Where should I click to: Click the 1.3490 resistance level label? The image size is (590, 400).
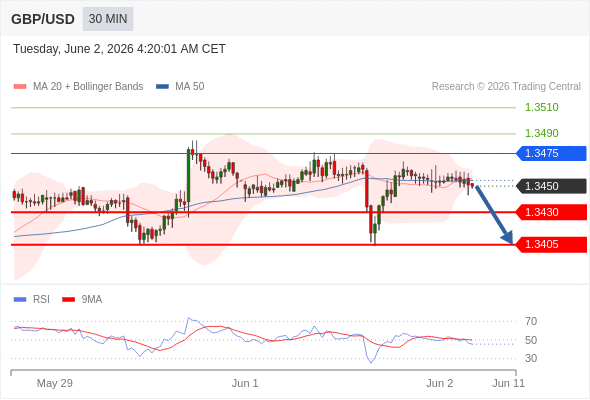click(x=541, y=133)
